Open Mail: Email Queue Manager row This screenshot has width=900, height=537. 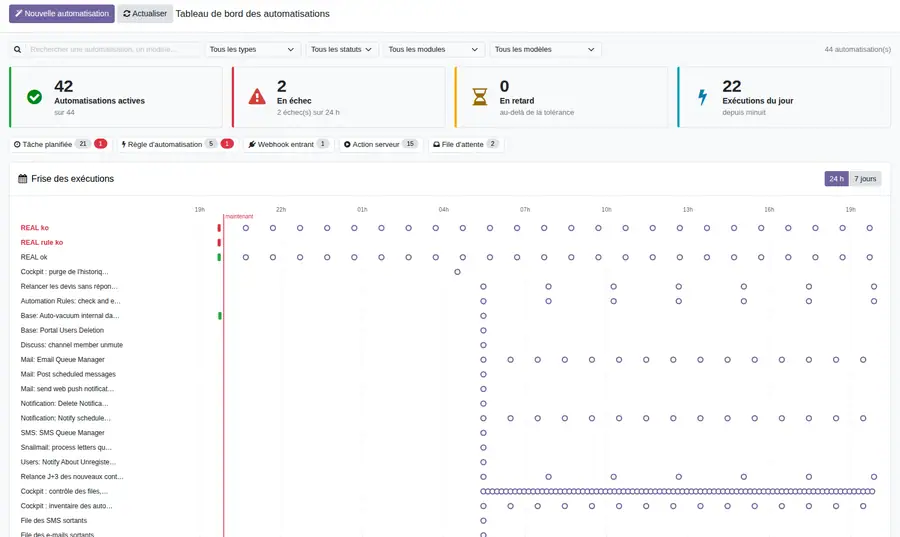[x=63, y=360]
